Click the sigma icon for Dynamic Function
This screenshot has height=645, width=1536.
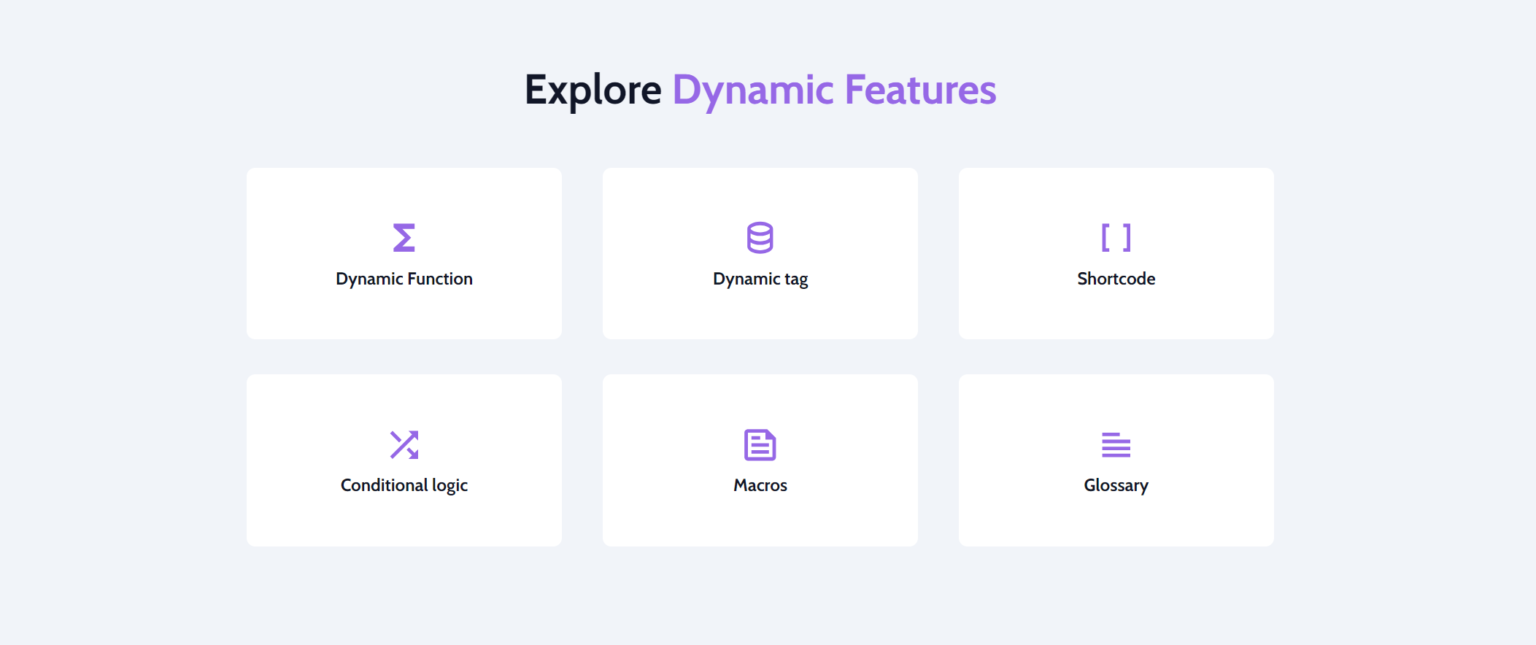pyautogui.click(x=404, y=238)
